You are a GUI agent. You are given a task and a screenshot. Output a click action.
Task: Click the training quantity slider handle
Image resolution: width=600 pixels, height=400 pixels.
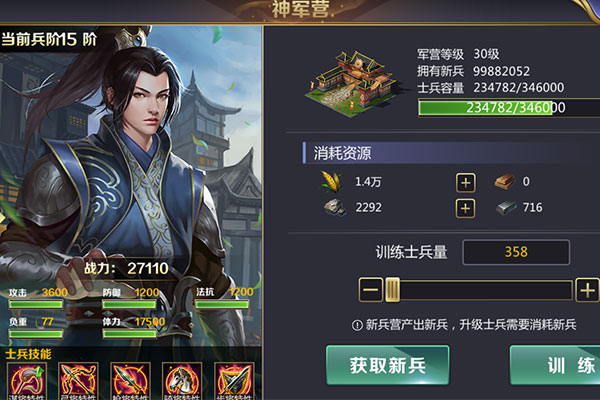point(392,290)
